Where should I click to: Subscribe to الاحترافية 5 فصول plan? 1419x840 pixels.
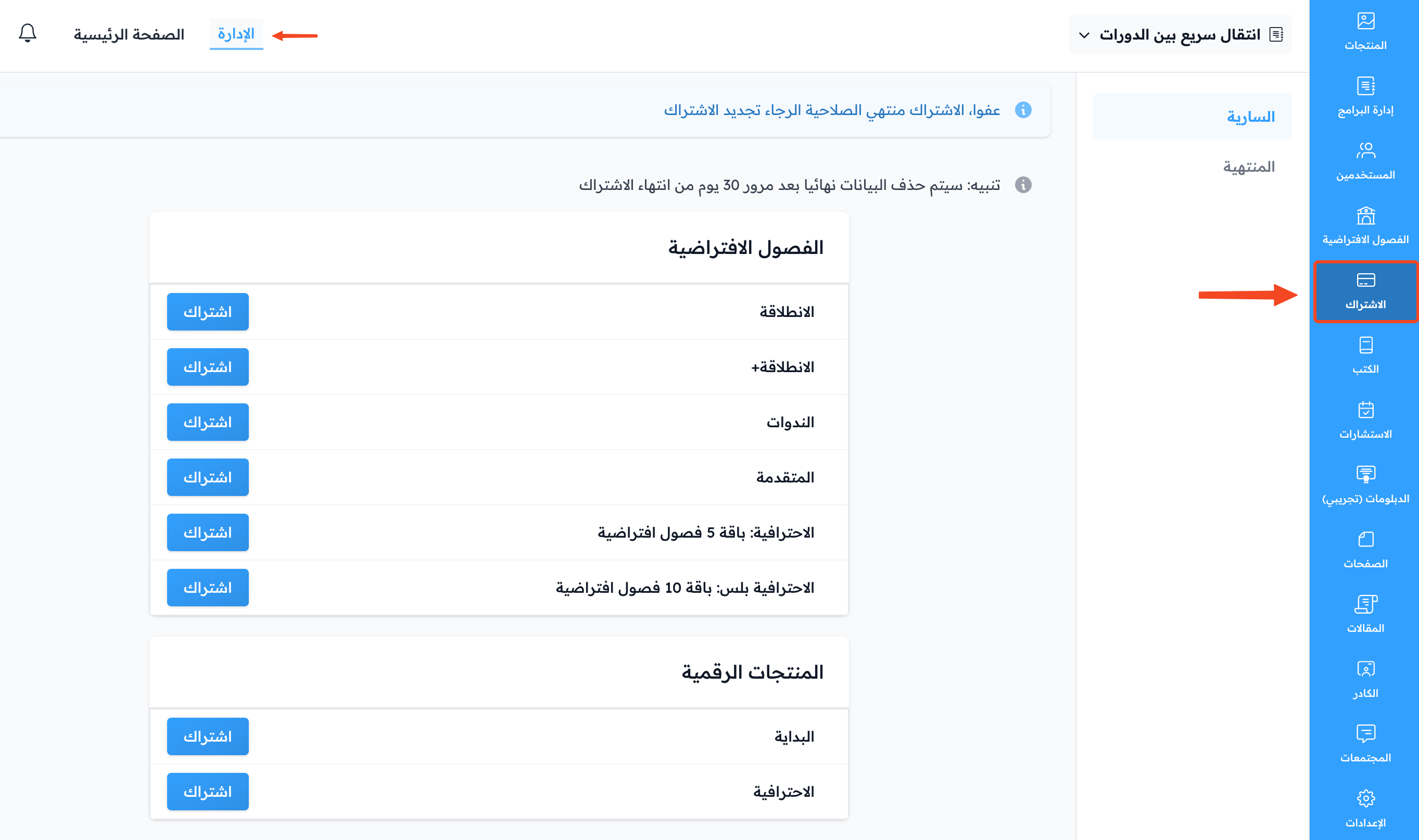click(208, 532)
